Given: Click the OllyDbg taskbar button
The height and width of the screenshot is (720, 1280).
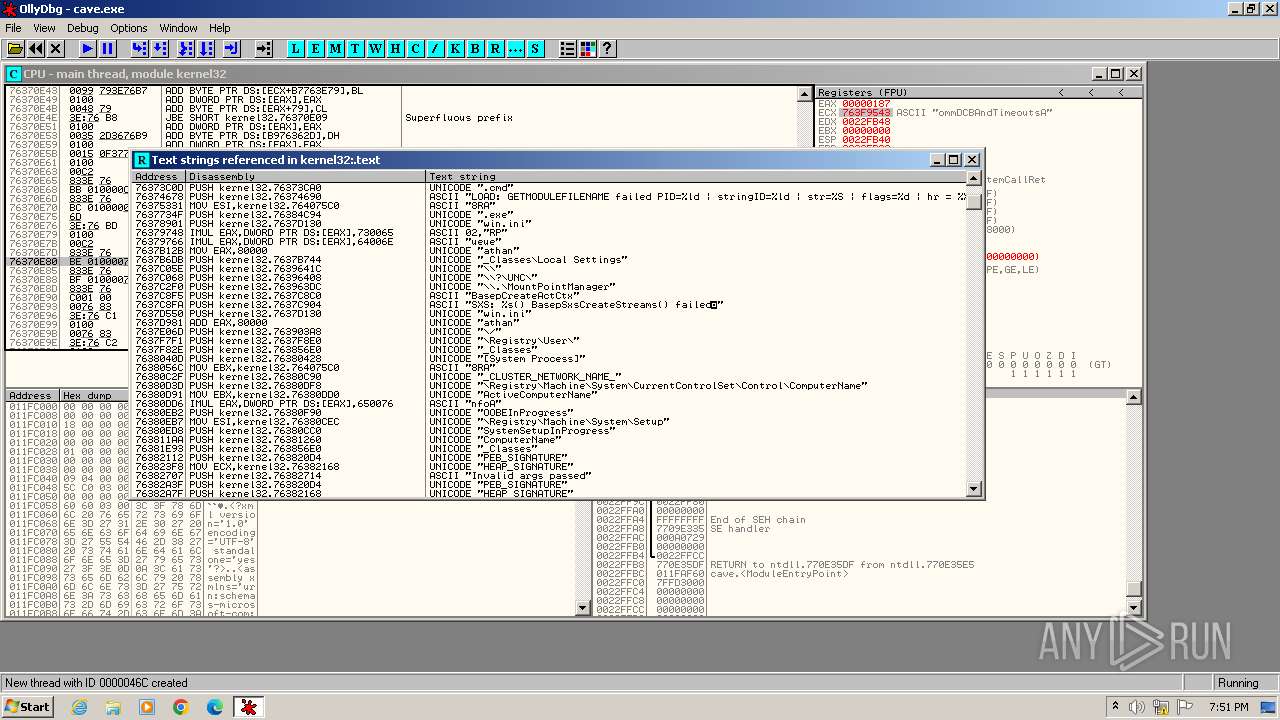Looking at the screenshot, I should [248, 707].
